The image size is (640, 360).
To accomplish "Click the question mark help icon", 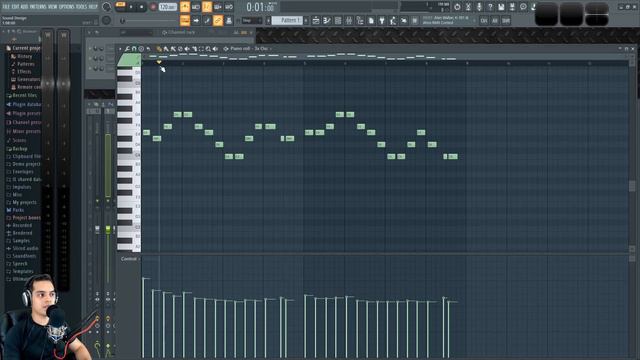I will click(490, 7).
